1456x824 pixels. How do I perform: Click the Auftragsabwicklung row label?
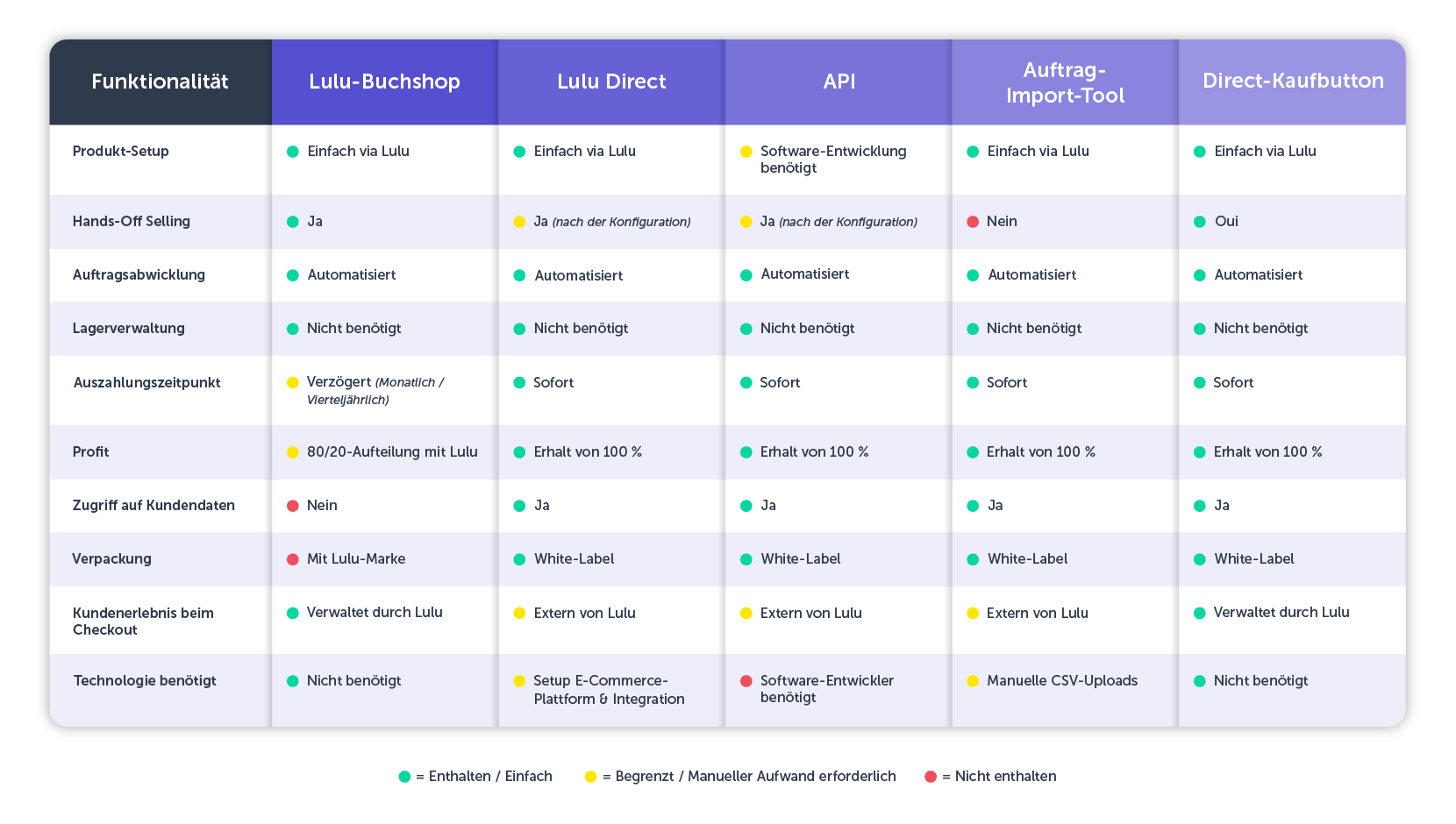click(x=139, y=274)
